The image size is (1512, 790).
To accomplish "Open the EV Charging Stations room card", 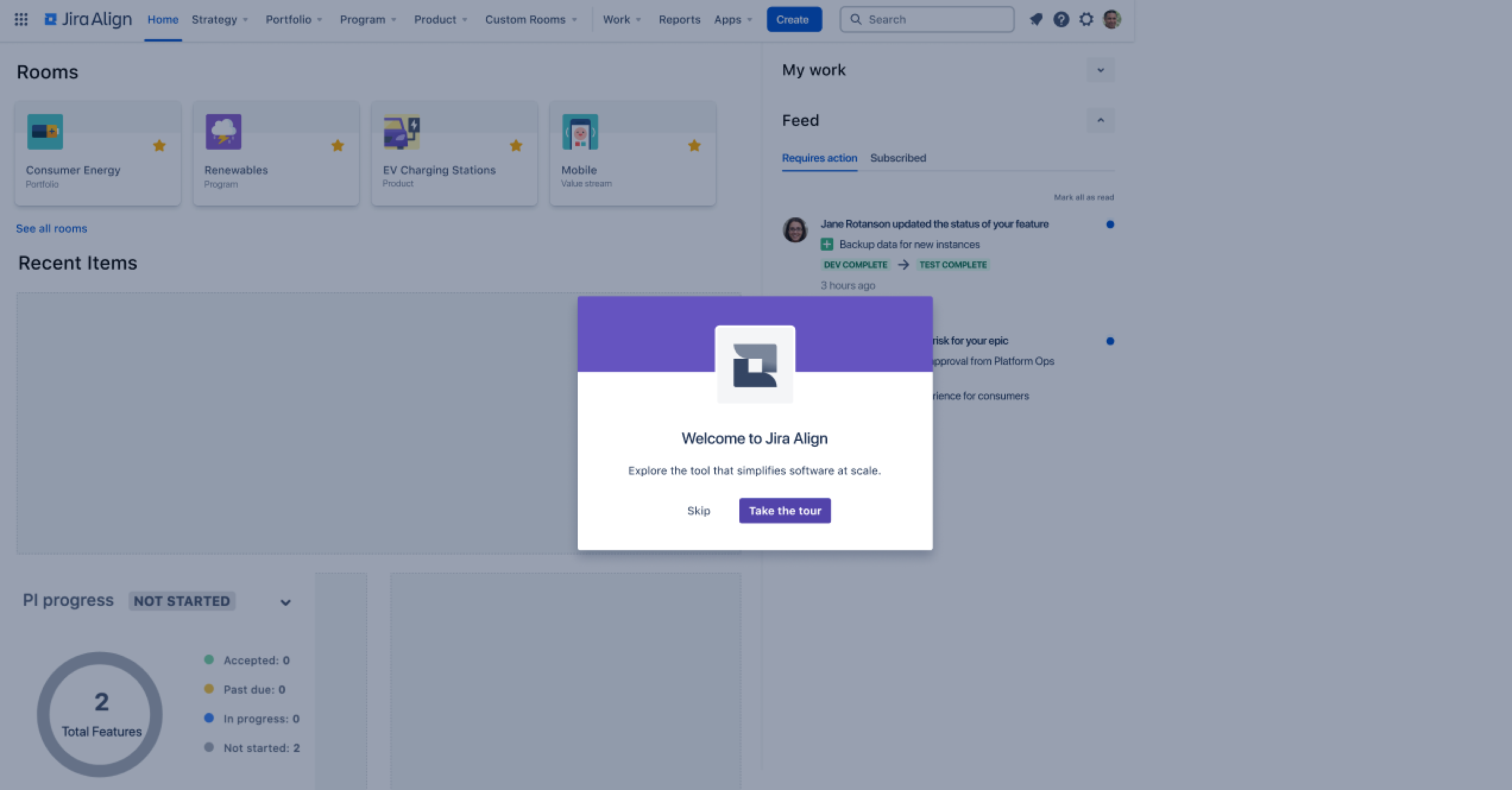I will [x=454, y=154].
